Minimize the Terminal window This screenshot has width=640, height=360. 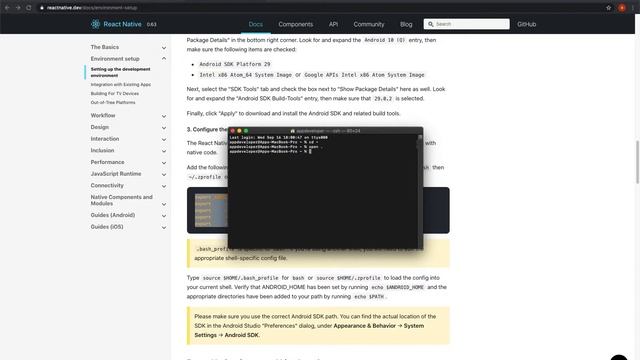239,131
